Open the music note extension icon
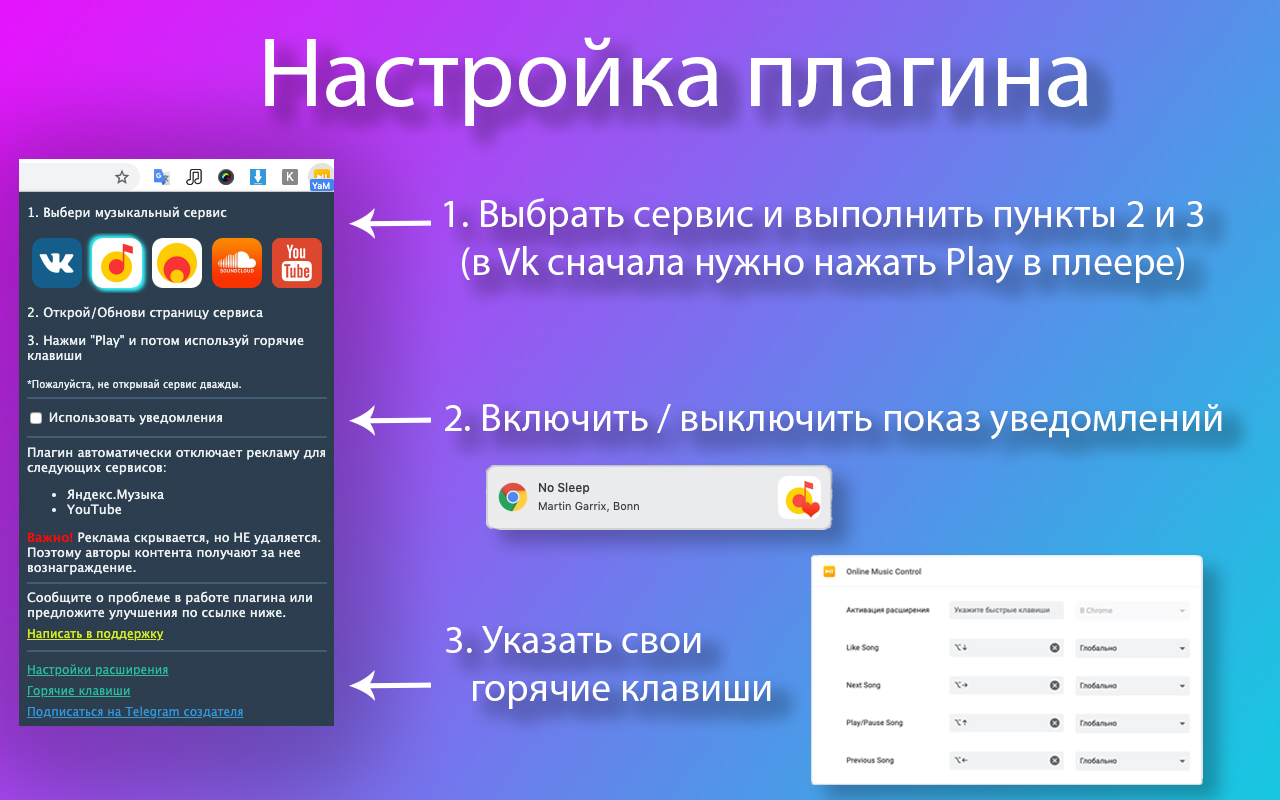This screenshot has width=1280, height=800. 194,177
